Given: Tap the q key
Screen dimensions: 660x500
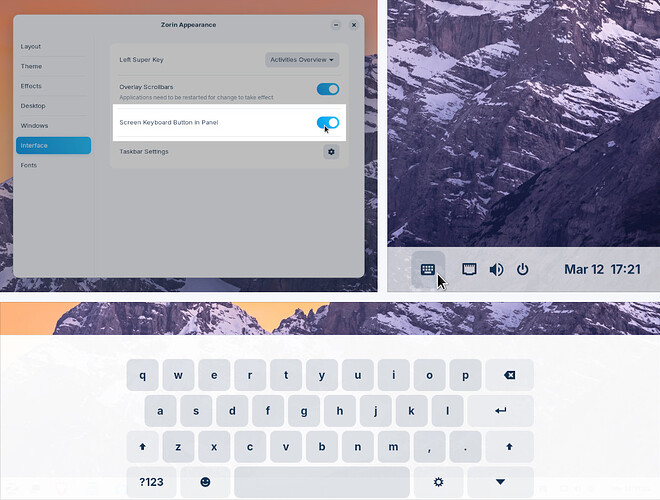Looking at the screenshot, I should [142, 375].
